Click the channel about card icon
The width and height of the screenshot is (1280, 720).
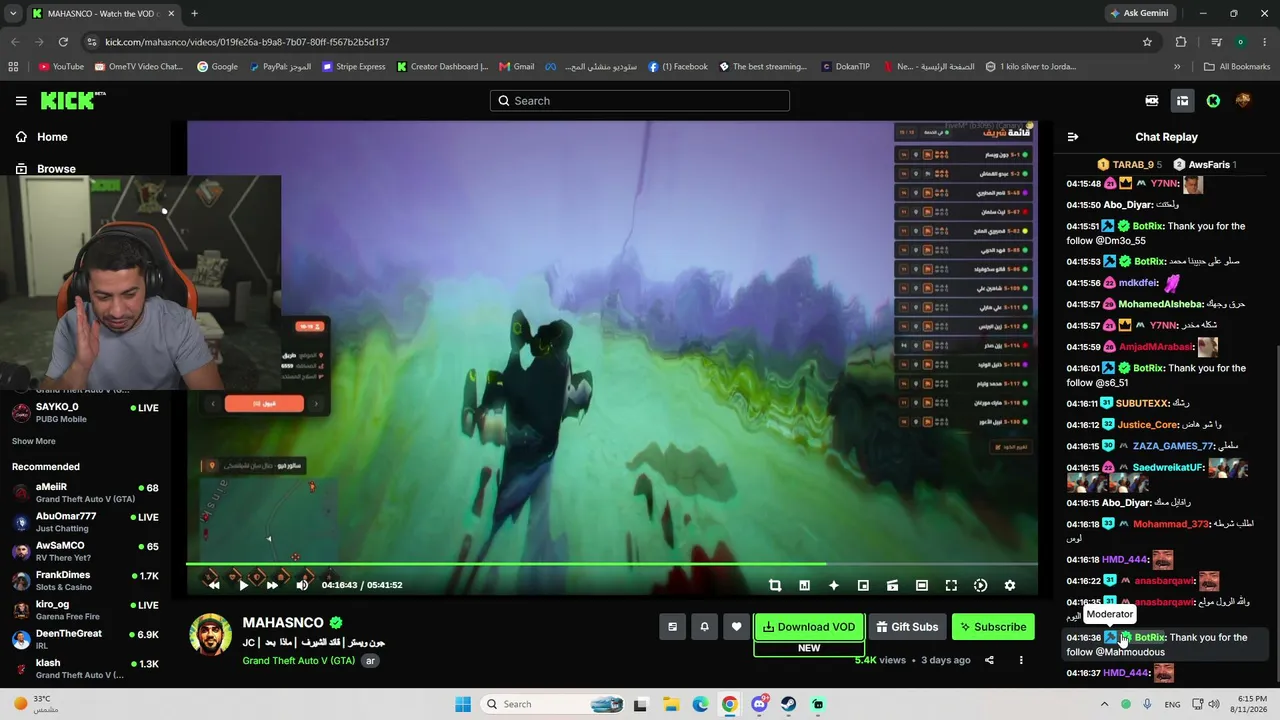pyautogui.click(x=672, y=627)
